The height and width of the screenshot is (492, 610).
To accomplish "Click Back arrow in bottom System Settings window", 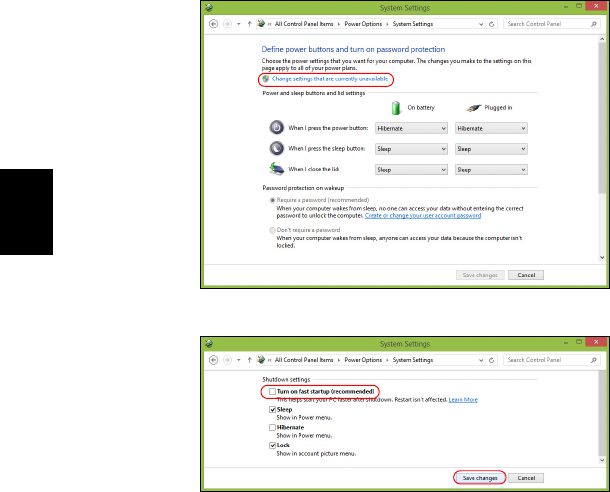I will pos(213,360).
